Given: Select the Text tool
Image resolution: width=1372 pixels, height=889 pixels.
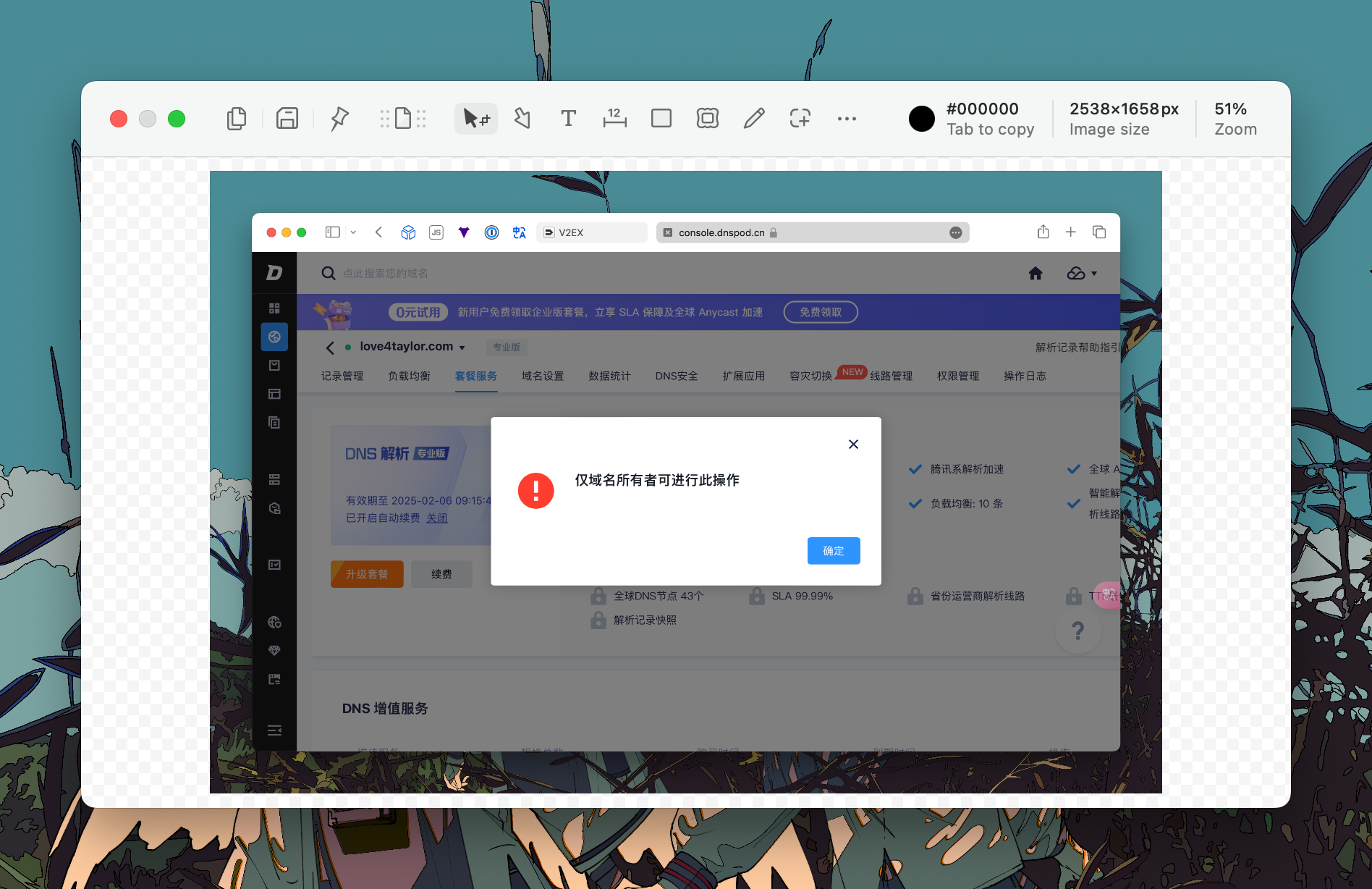Looking at the screenshot, I should (x=568, y=119).
